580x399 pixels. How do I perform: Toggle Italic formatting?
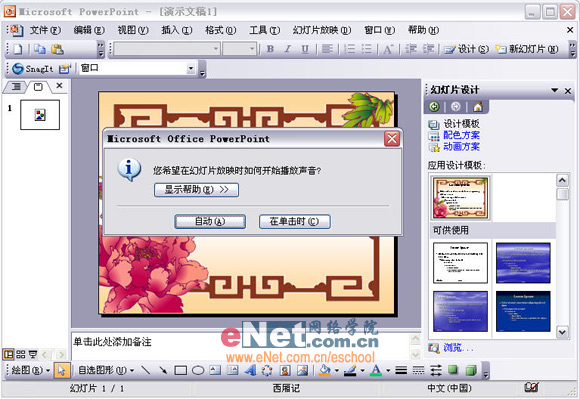click(x=288, y=49)
